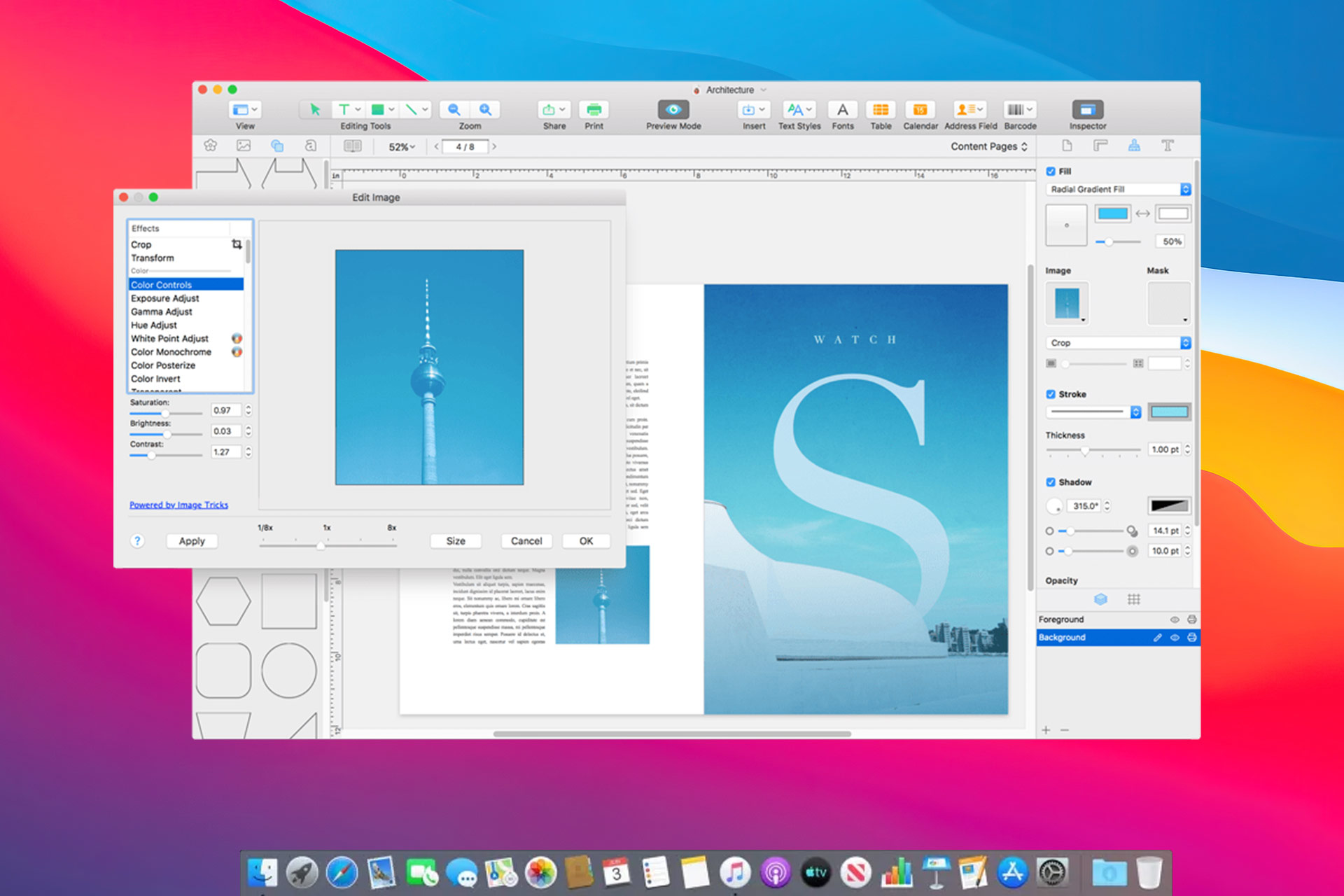Screen dimensions: 1344x896
Task: Insert a Table from the toolbar
Action: (x=881, y=110)
